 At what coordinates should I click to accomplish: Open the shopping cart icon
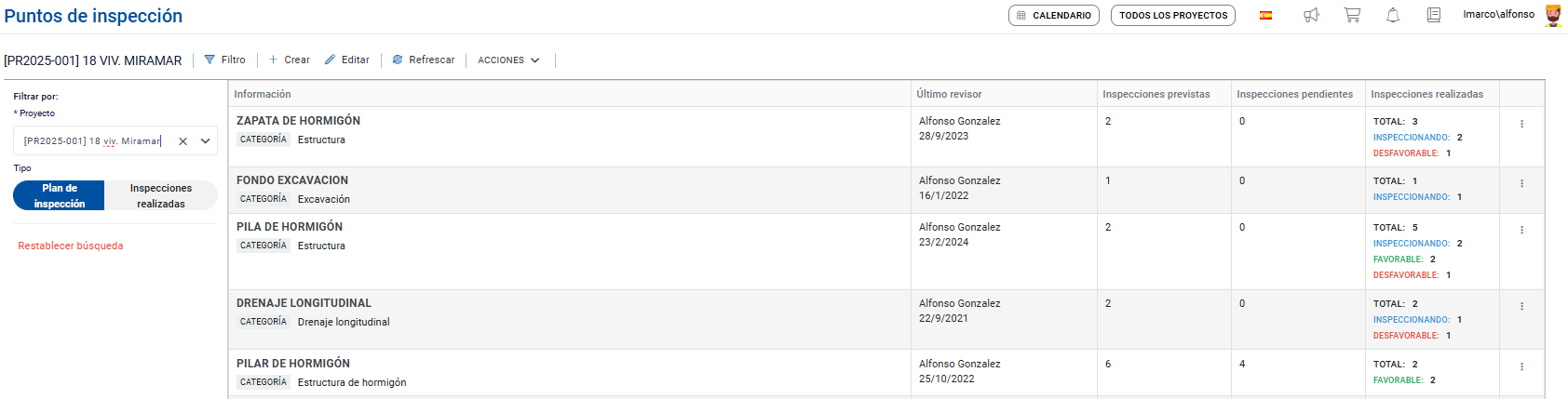point(1352,15)
